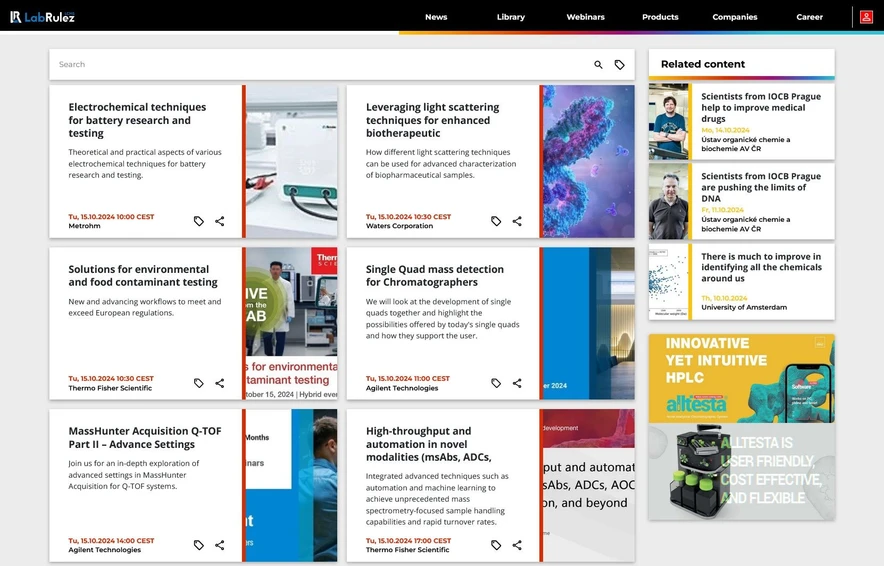Open the Library menu item
Viewport: 884px width, 566px height.
[x=510, y=17]
